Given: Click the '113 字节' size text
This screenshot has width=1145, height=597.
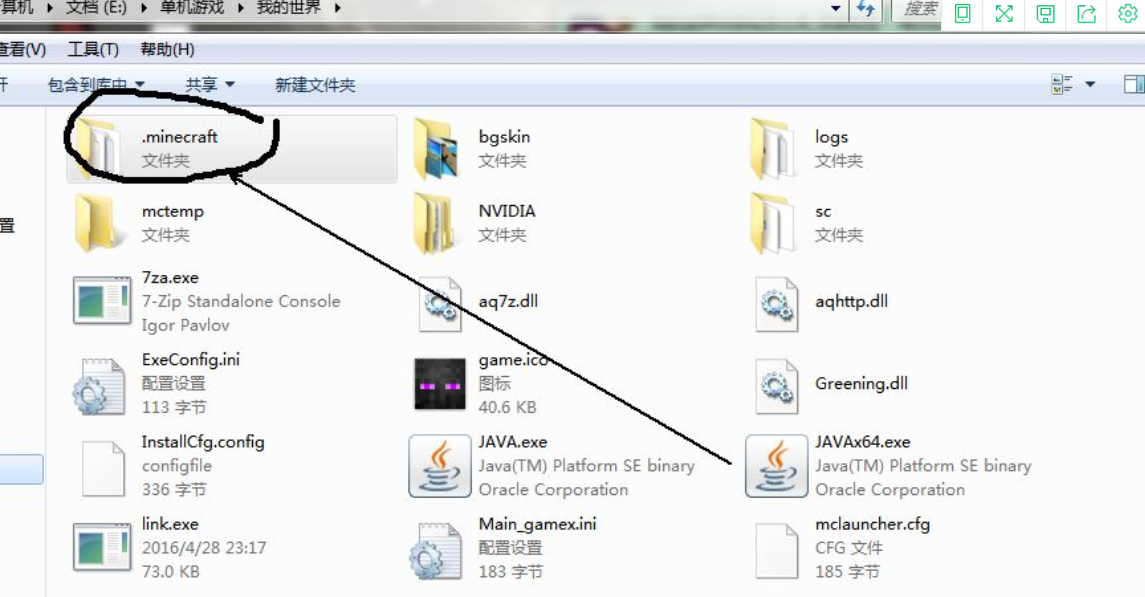Looking at the screenshot, I should (174, 407).
